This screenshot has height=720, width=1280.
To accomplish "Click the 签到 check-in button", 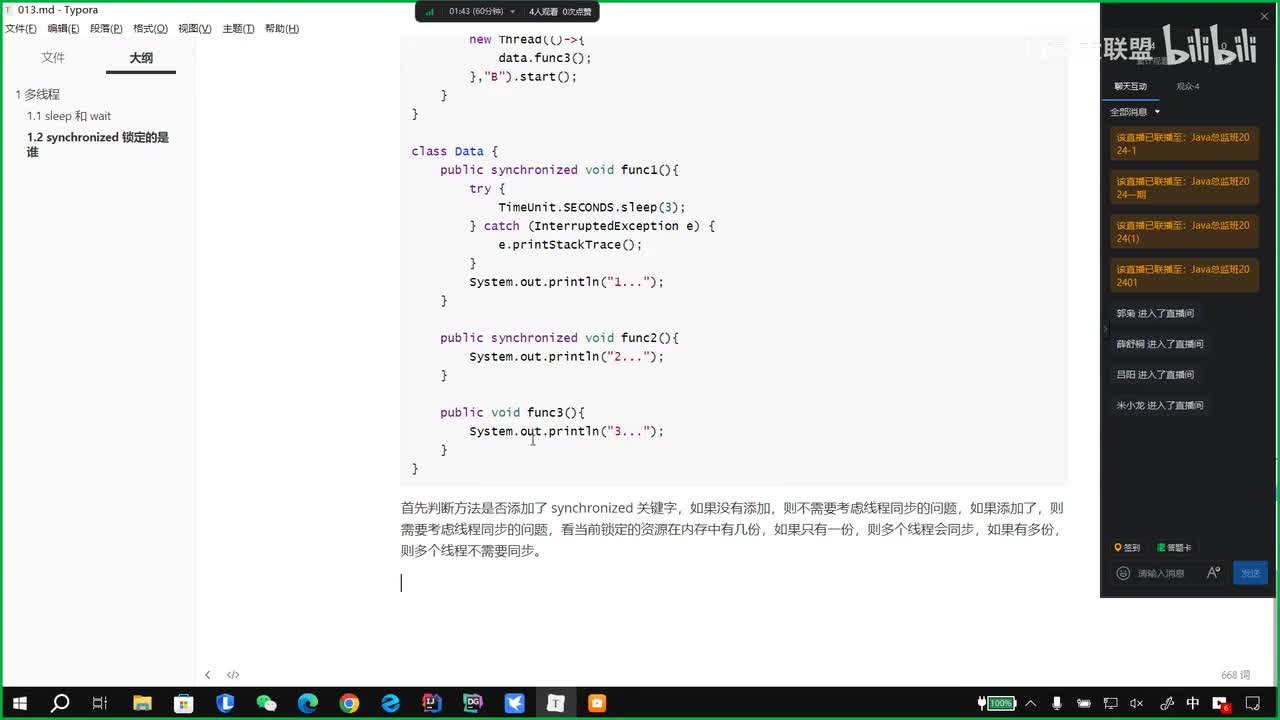I will coord(1127,548).
